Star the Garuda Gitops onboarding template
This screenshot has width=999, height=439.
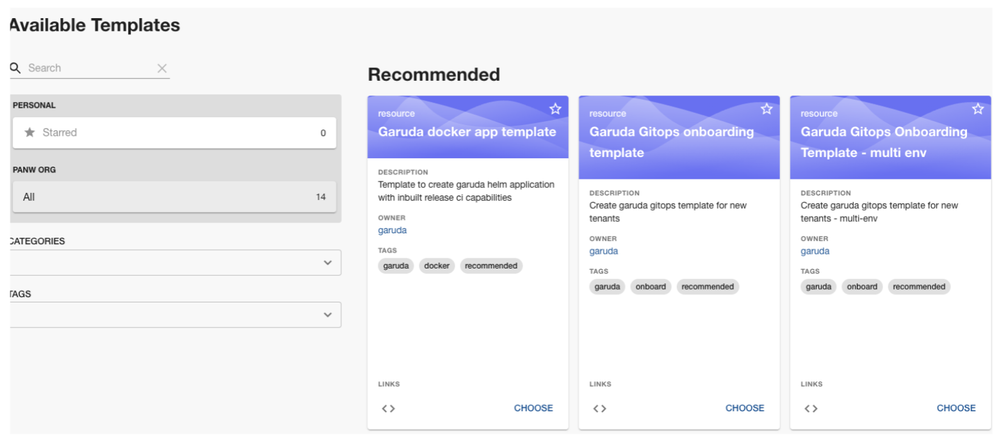[x=767, y=108]
